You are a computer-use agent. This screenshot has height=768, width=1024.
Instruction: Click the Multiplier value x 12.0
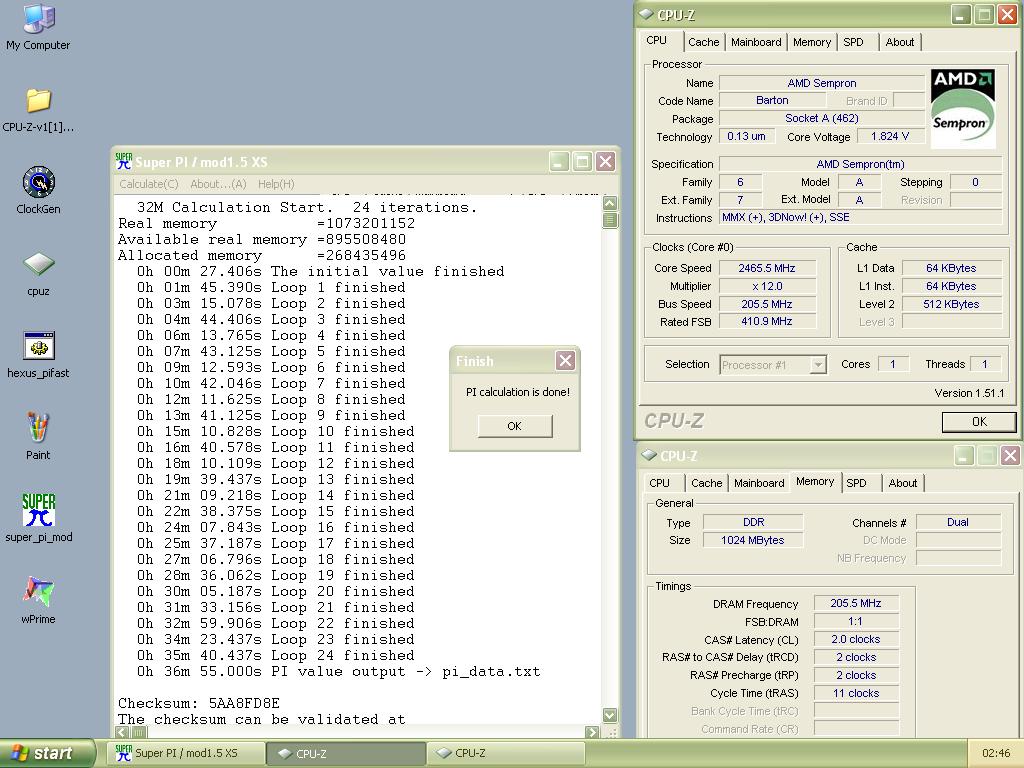[x=767, y=286]
